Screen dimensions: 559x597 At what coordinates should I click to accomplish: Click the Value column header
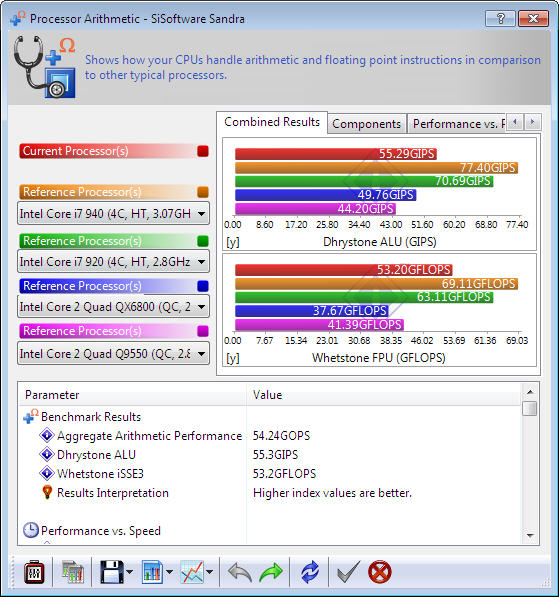click(383, 395)
